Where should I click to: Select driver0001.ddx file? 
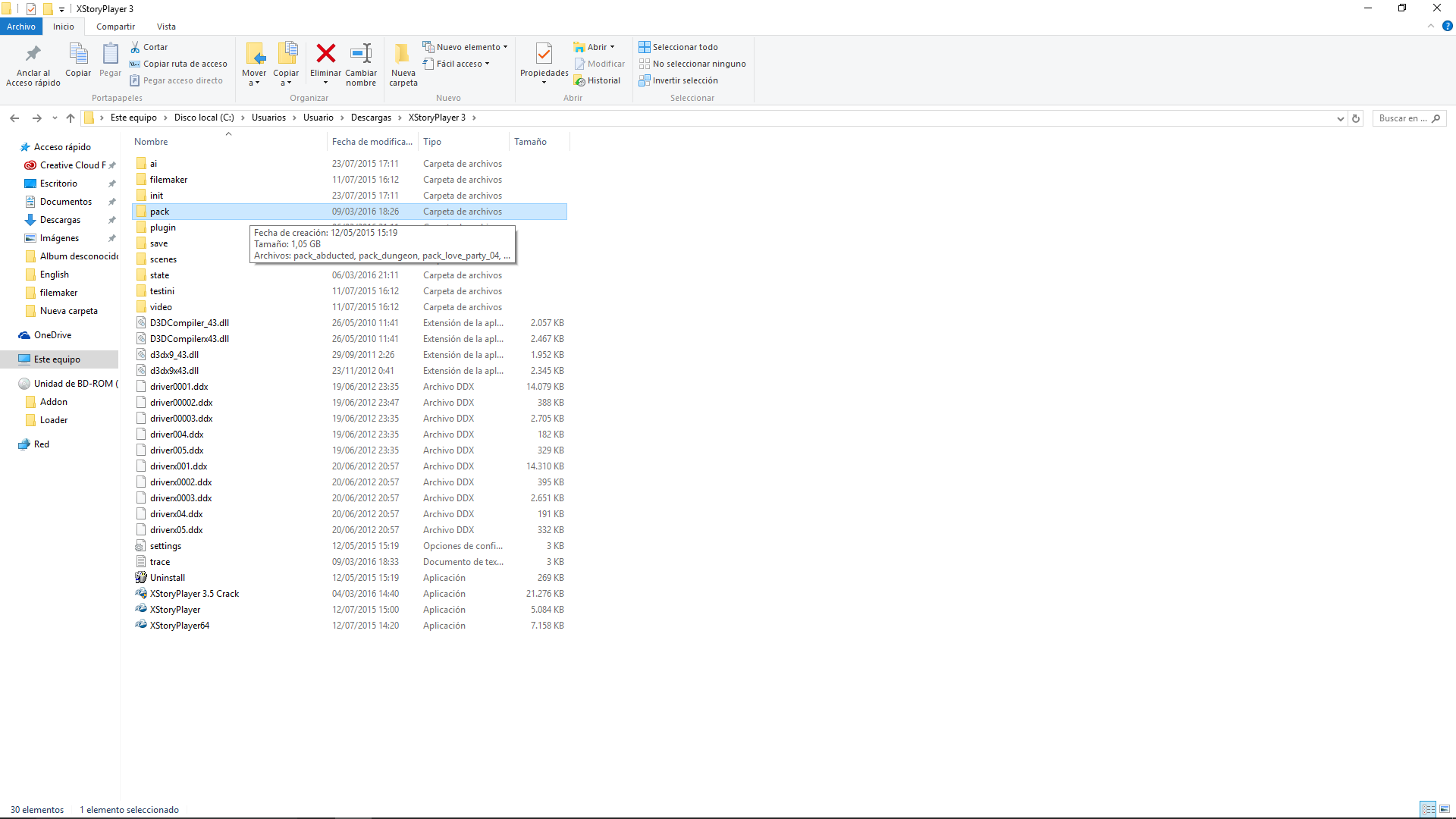[x=350, y=387]
